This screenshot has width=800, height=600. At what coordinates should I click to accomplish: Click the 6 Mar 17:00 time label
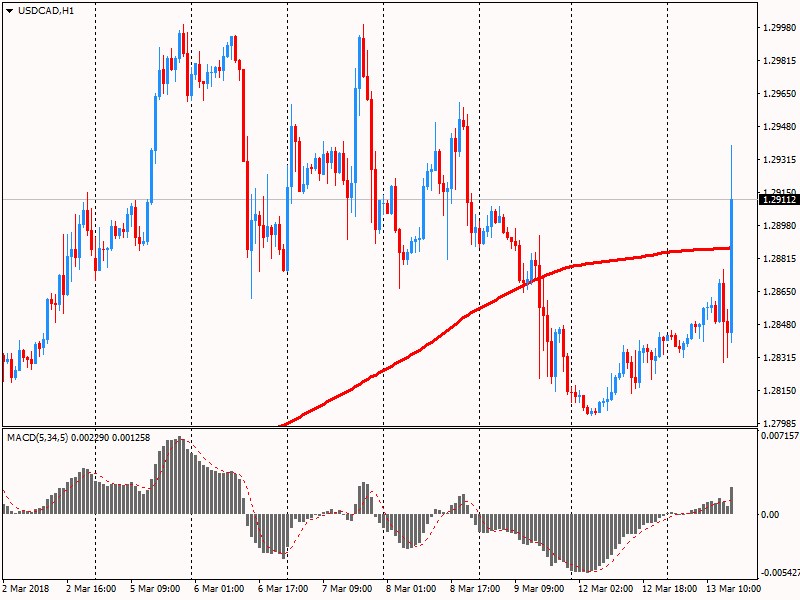(283, 589)
